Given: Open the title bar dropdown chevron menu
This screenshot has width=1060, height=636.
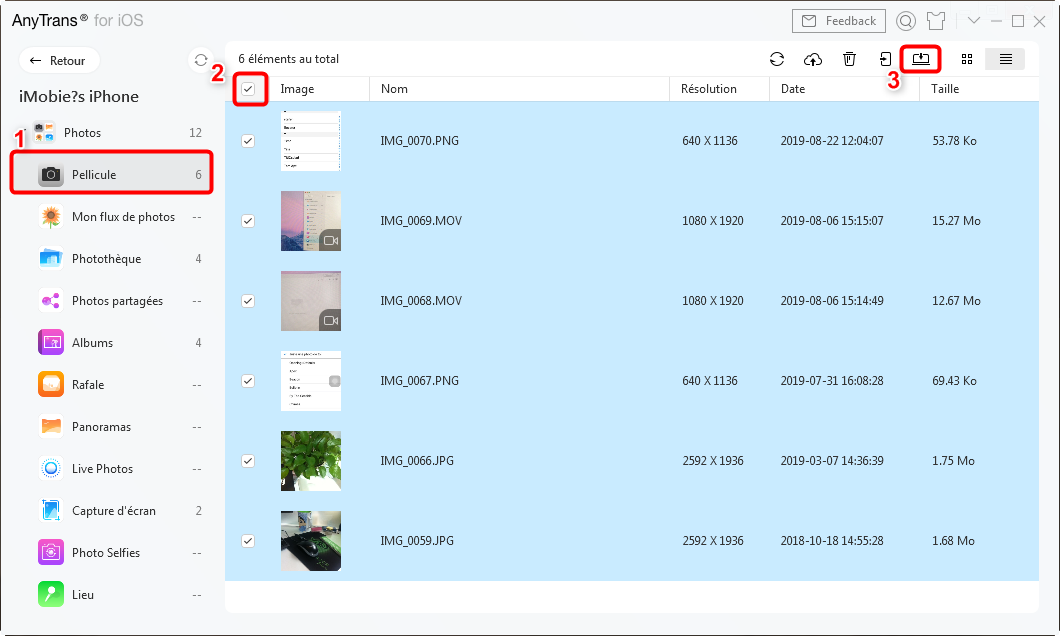Looking at the screenshot, I should [x=973, y=21].
